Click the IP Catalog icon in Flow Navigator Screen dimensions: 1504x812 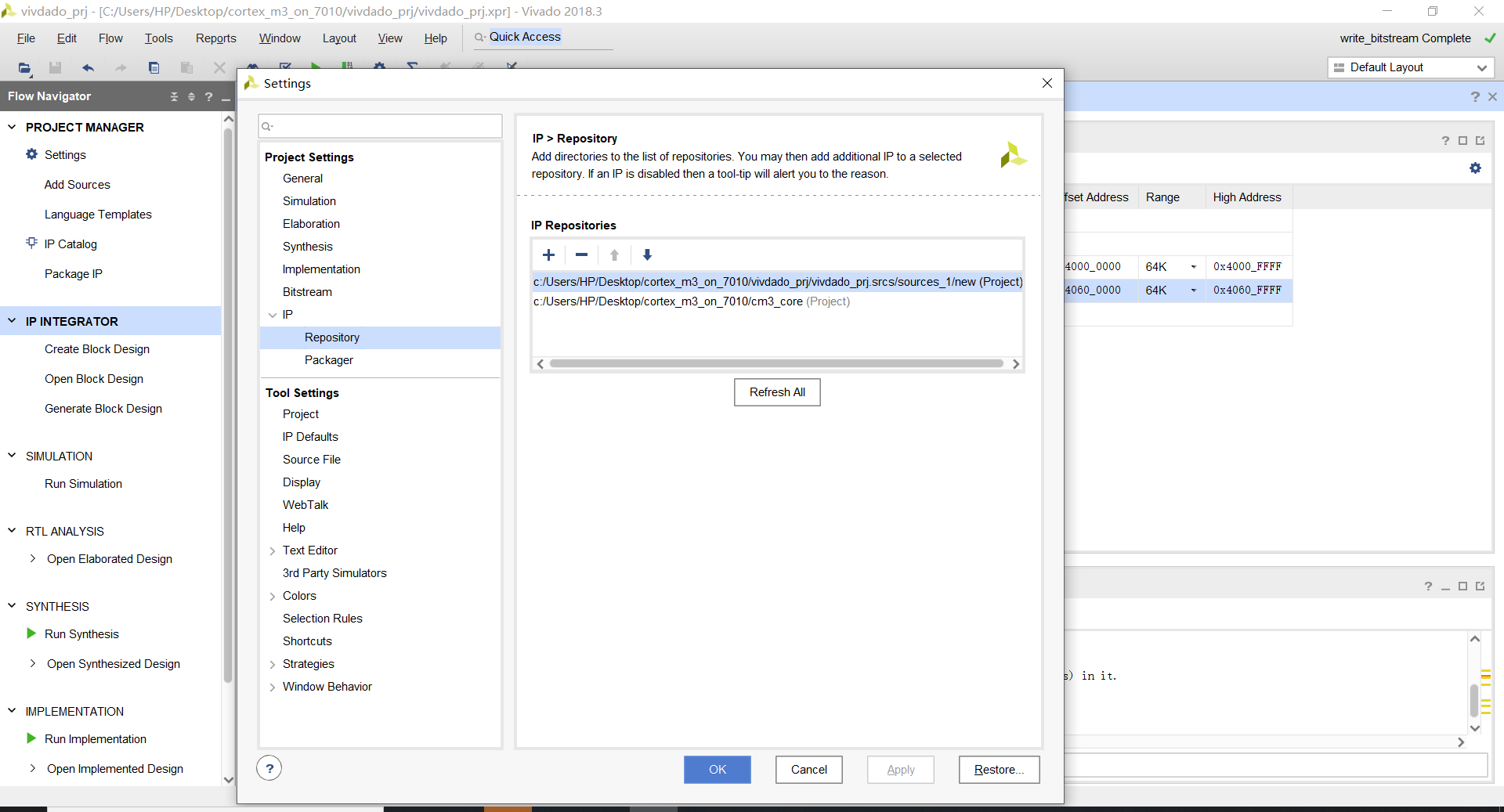tap(31, 243)
